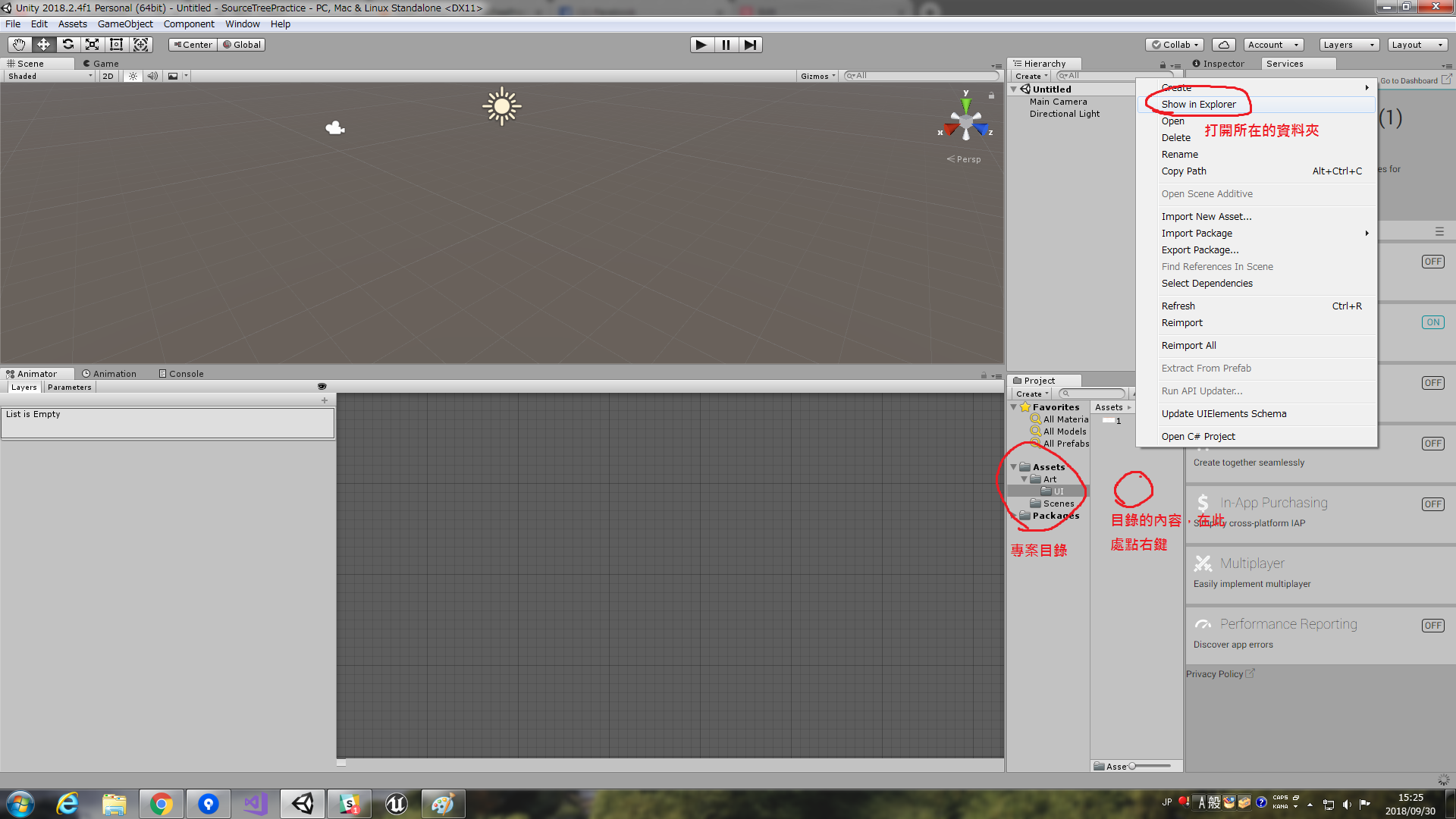Select the Scale tool

click(92, 45)
